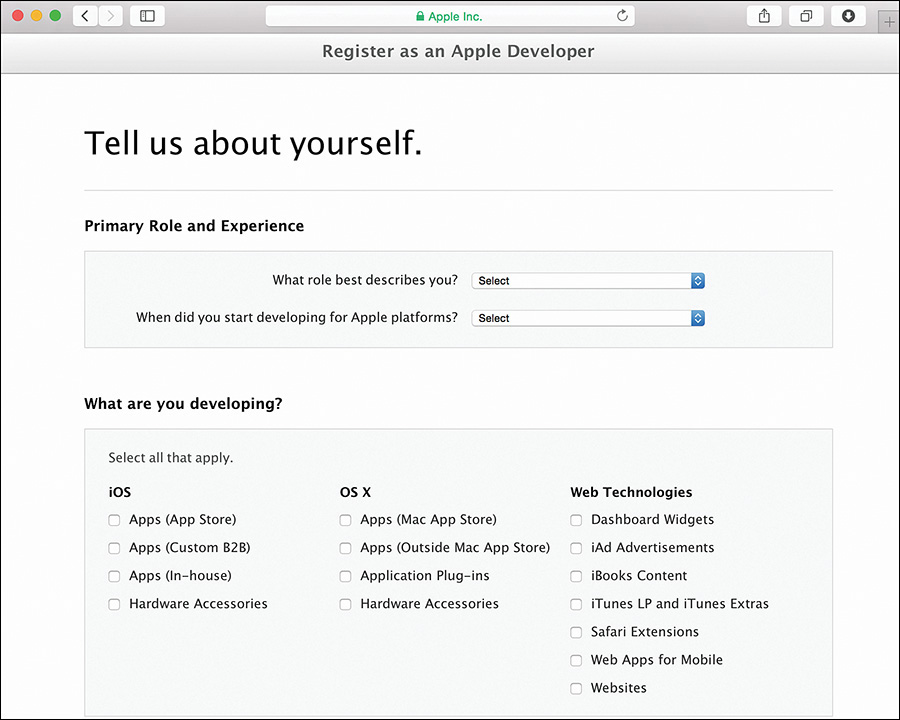This screenshot has width=900, height=720.
Task: Click the 'Web Technologies' column heading
Action: (631, 492)
